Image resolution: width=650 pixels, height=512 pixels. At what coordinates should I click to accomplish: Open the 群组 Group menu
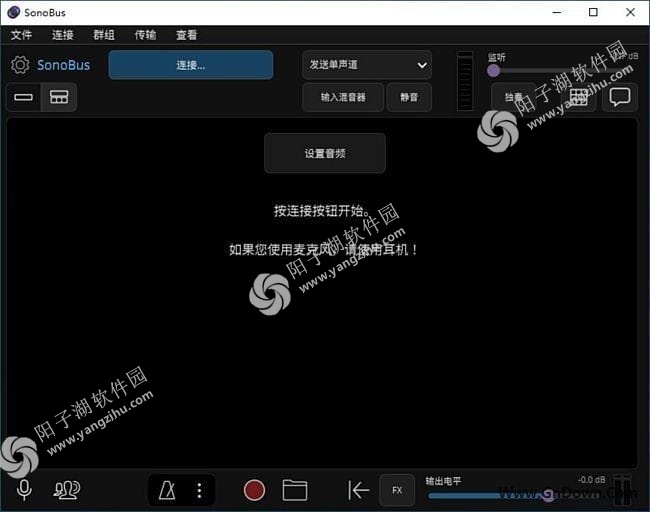pos(104,35)
